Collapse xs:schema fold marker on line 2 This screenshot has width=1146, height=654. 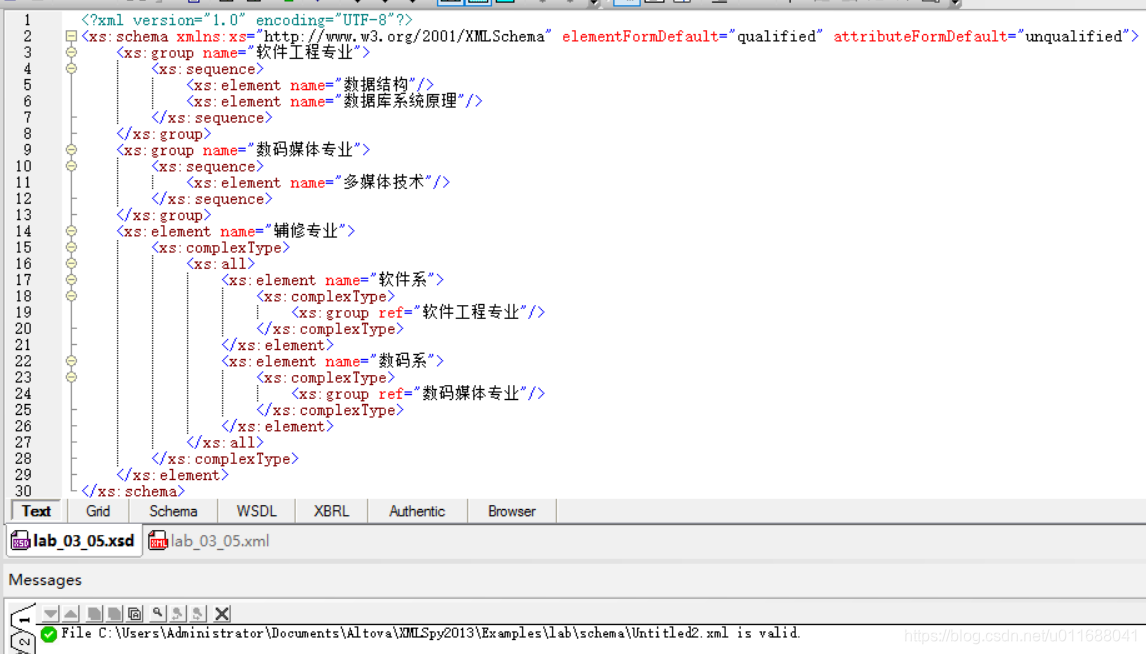tap(71, 36)
